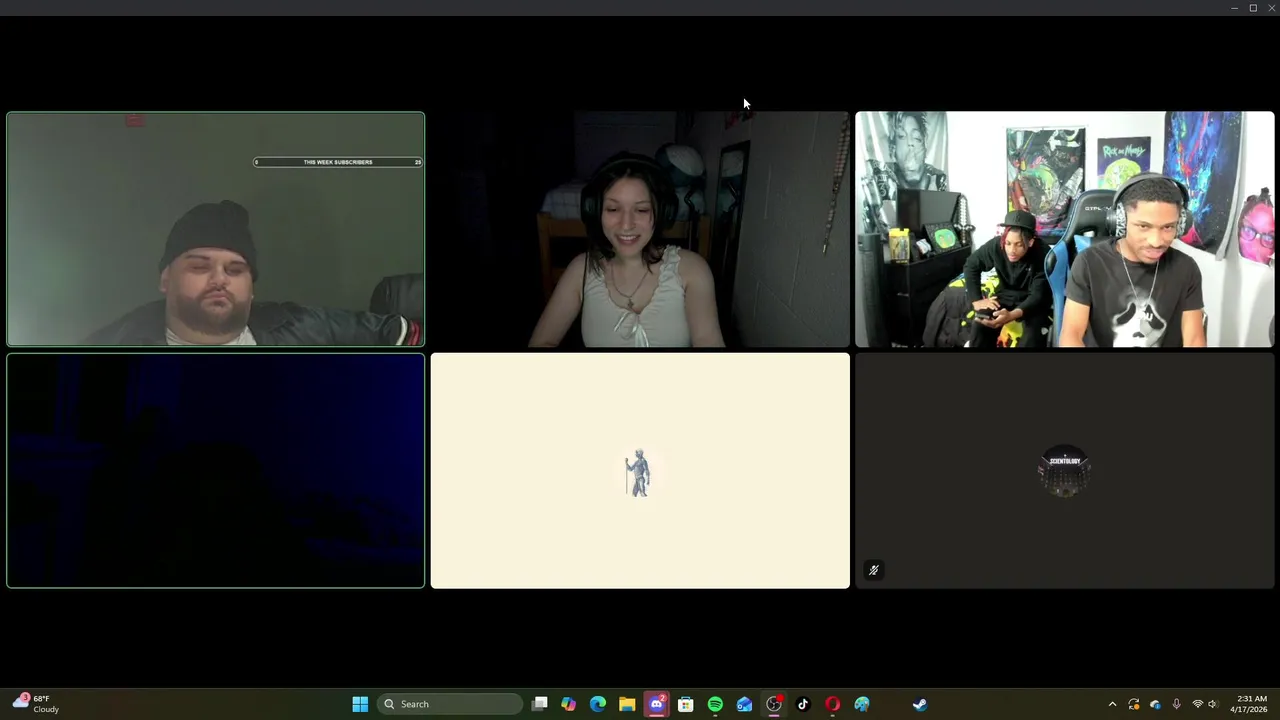The width and height of the screenshot is (1280, 720).
Task: Open Task View from taskbar
Action: coord(540,704)
